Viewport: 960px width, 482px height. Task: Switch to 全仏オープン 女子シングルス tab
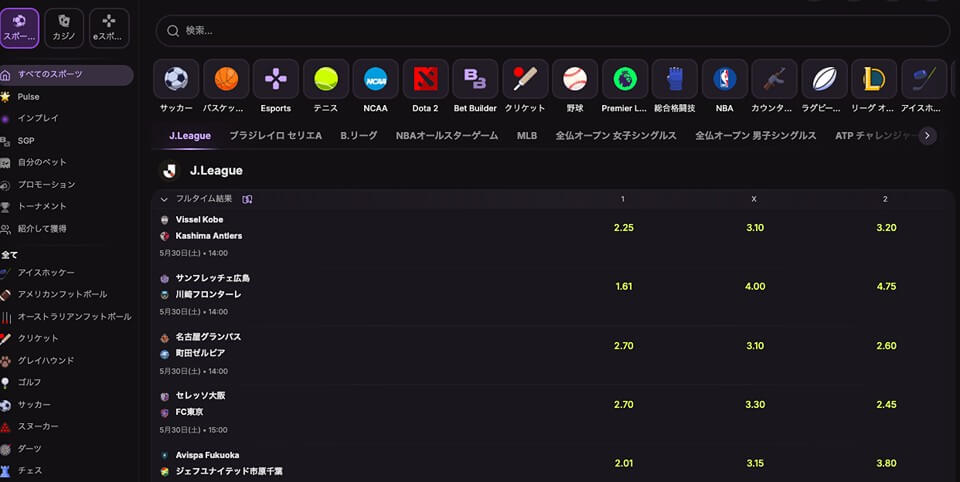(616, 136)
